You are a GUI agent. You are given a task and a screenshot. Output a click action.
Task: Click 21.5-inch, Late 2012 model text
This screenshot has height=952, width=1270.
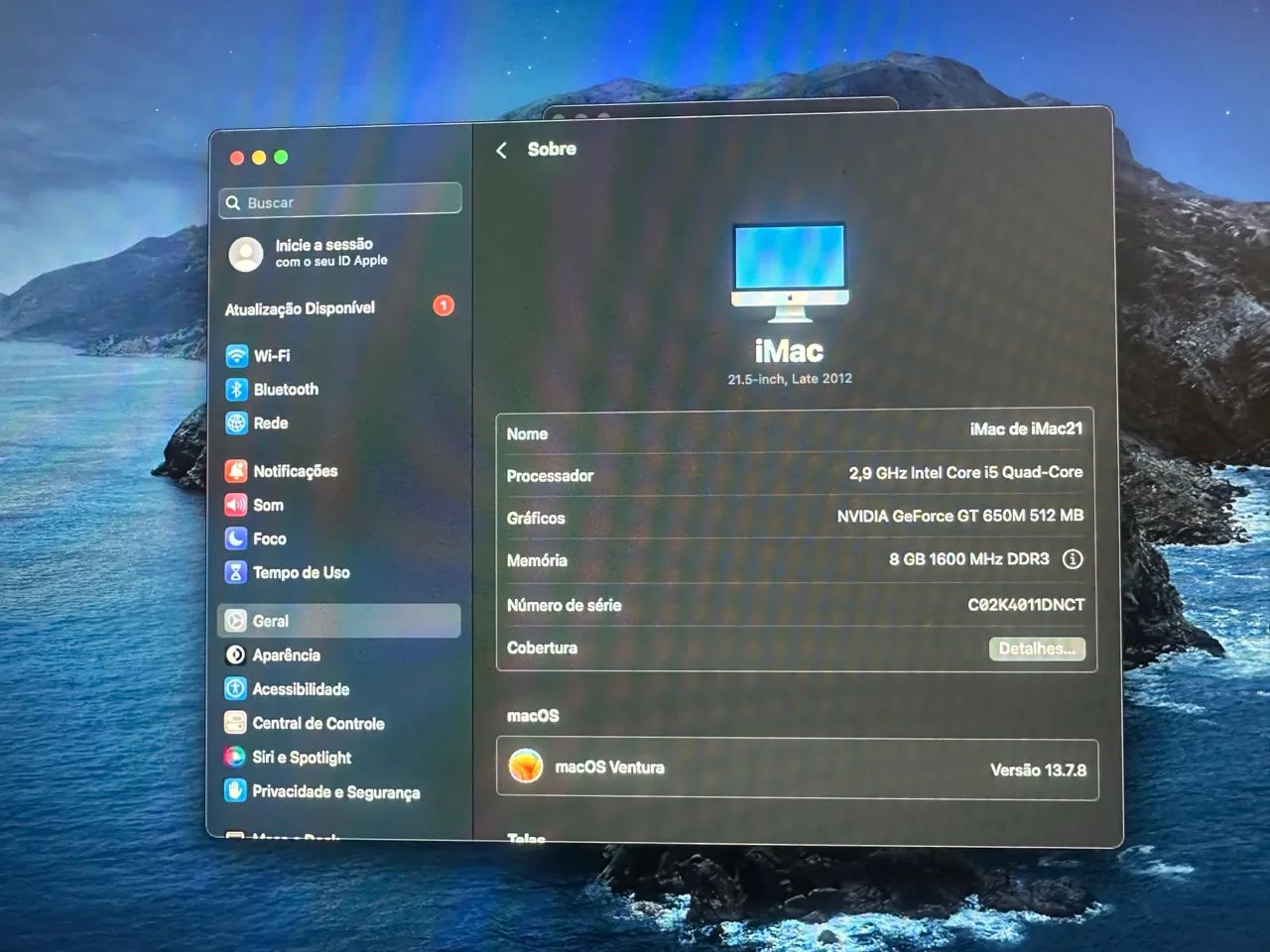tap(790, 379)
